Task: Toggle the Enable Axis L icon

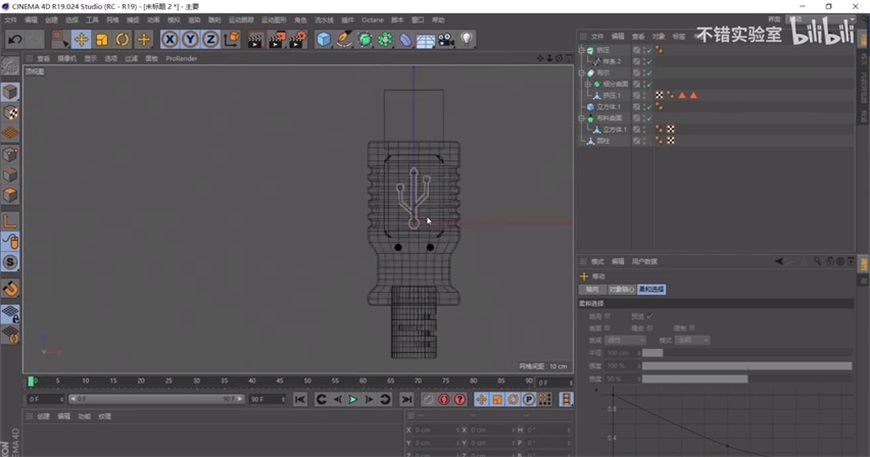Action: point(10,221)
